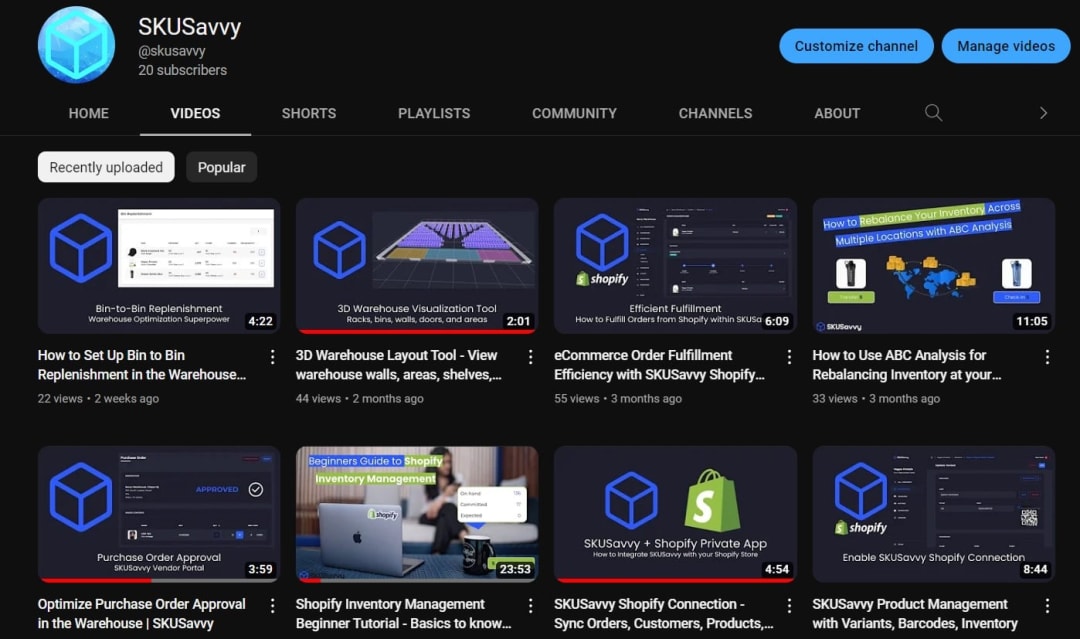
Task: Open the Community tab
Action: 574,114
